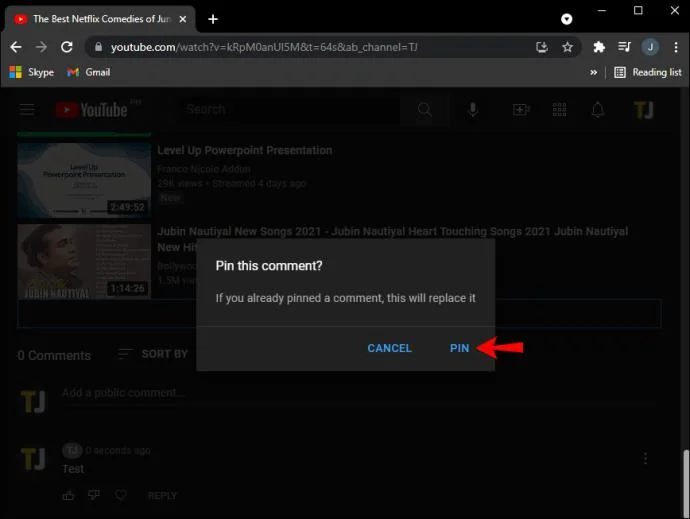Click the browser forward arrow

(41, 47)
